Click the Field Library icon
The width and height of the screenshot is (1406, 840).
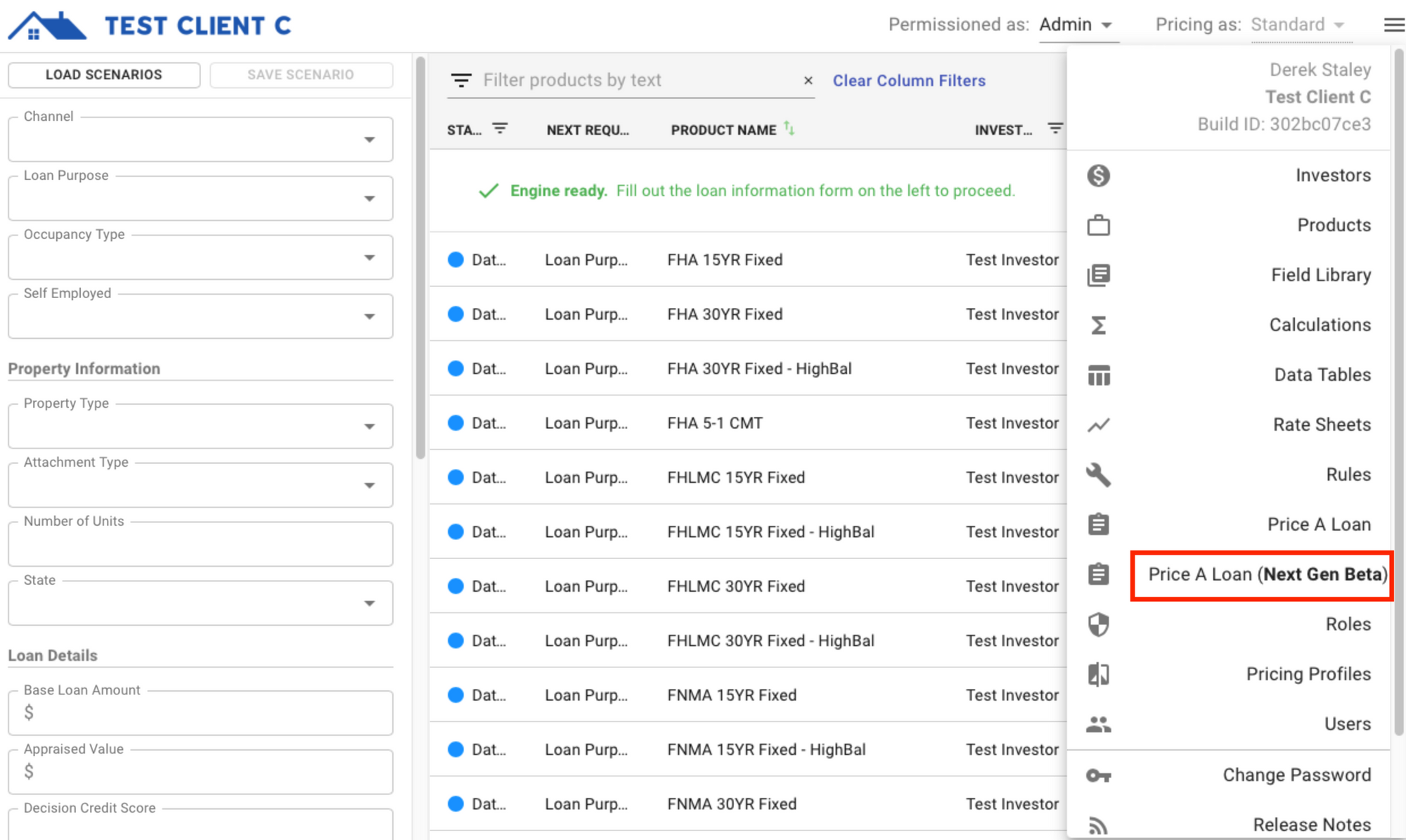1098,276
